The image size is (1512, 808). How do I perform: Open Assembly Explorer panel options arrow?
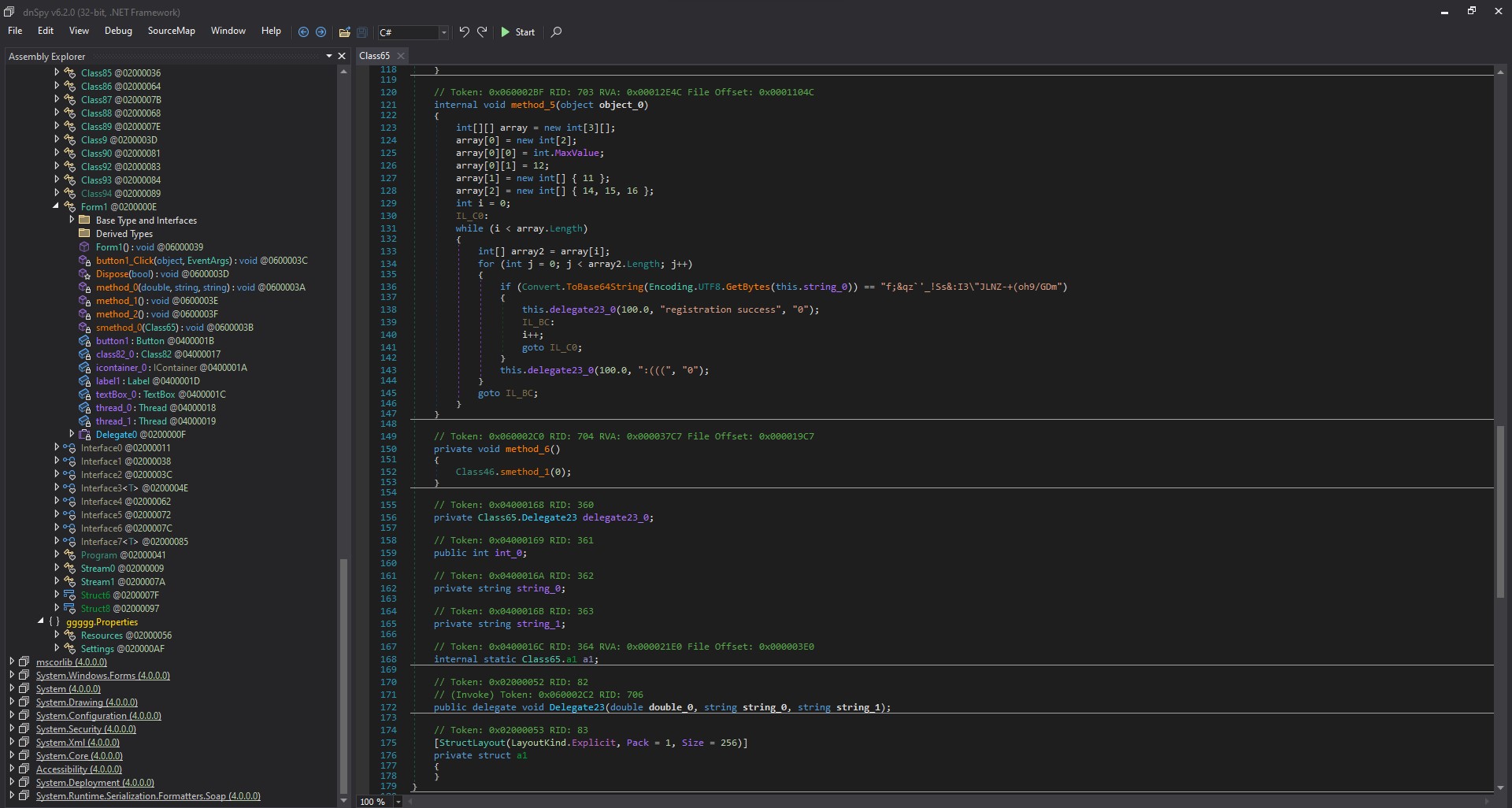(x=329, y=56)
